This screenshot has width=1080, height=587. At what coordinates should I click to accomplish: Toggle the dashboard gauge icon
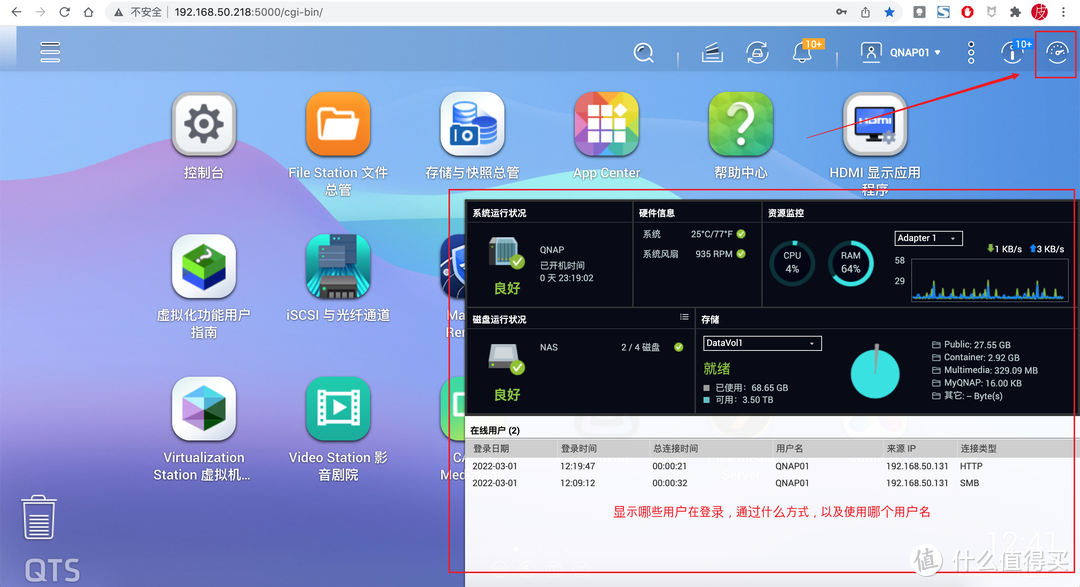pos(1057,52)
